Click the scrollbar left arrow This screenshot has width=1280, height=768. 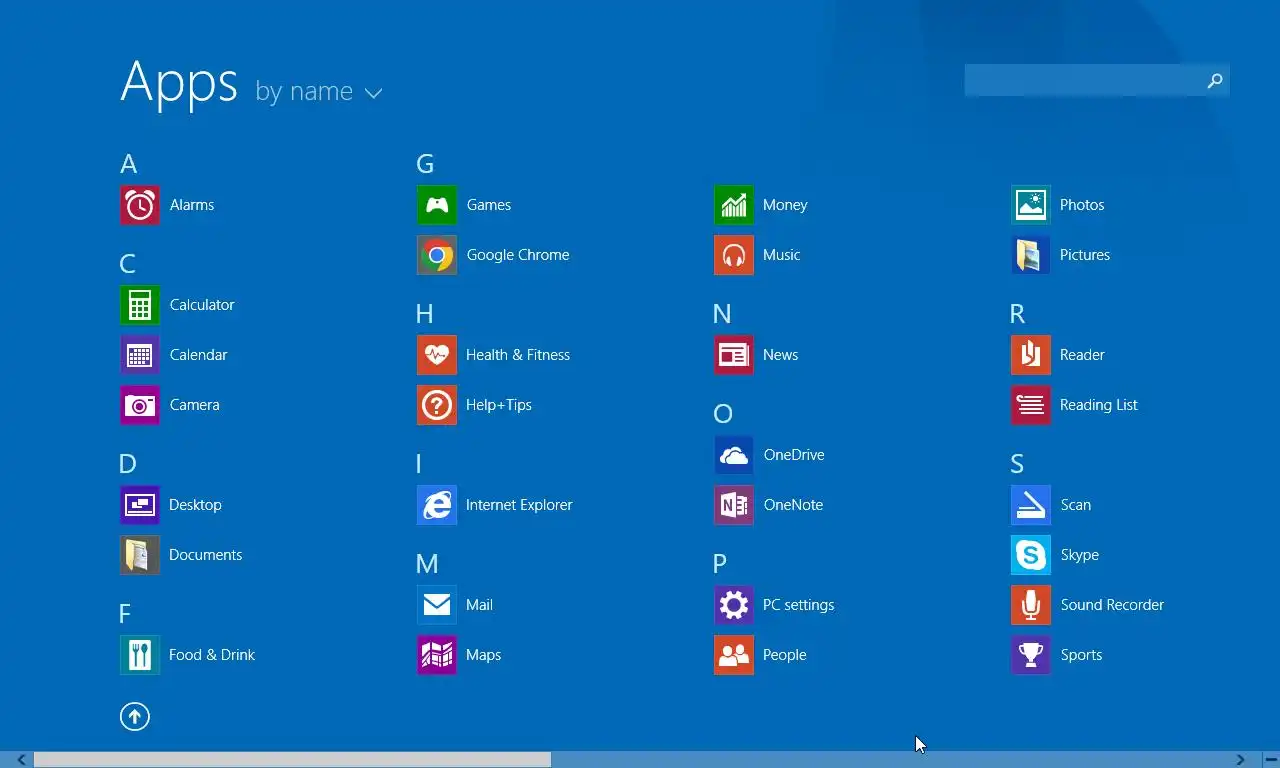pyautogui.click(x=21, y=760)
